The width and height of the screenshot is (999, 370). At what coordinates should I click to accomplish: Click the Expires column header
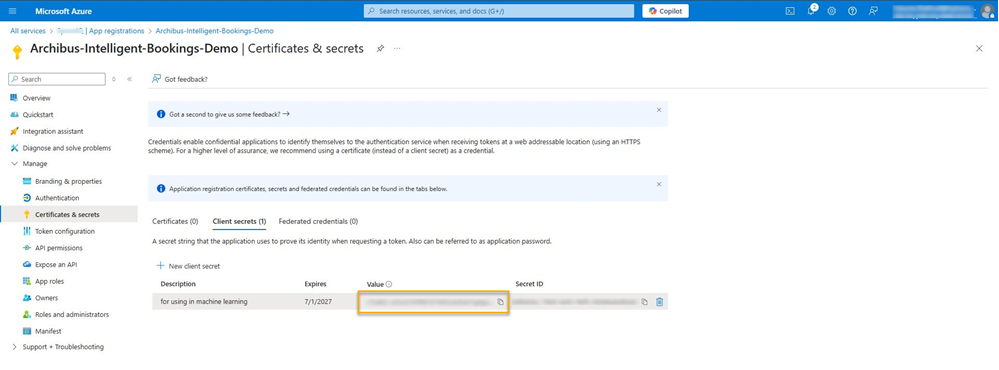(316, 283)
